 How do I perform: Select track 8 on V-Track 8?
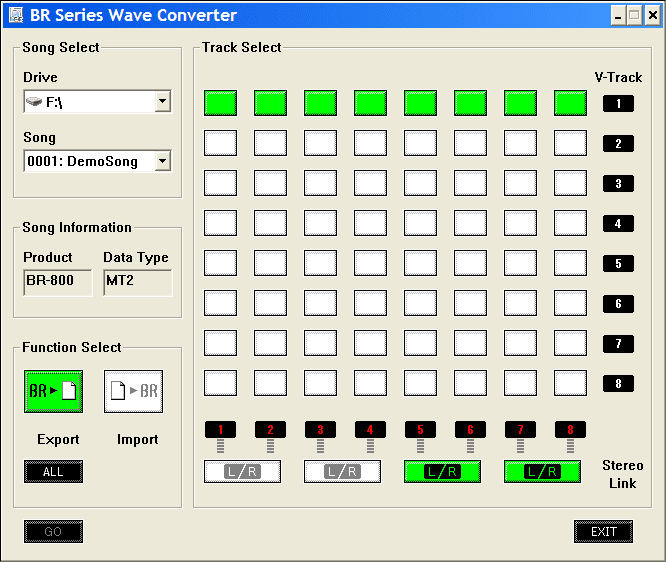[570, 383]
